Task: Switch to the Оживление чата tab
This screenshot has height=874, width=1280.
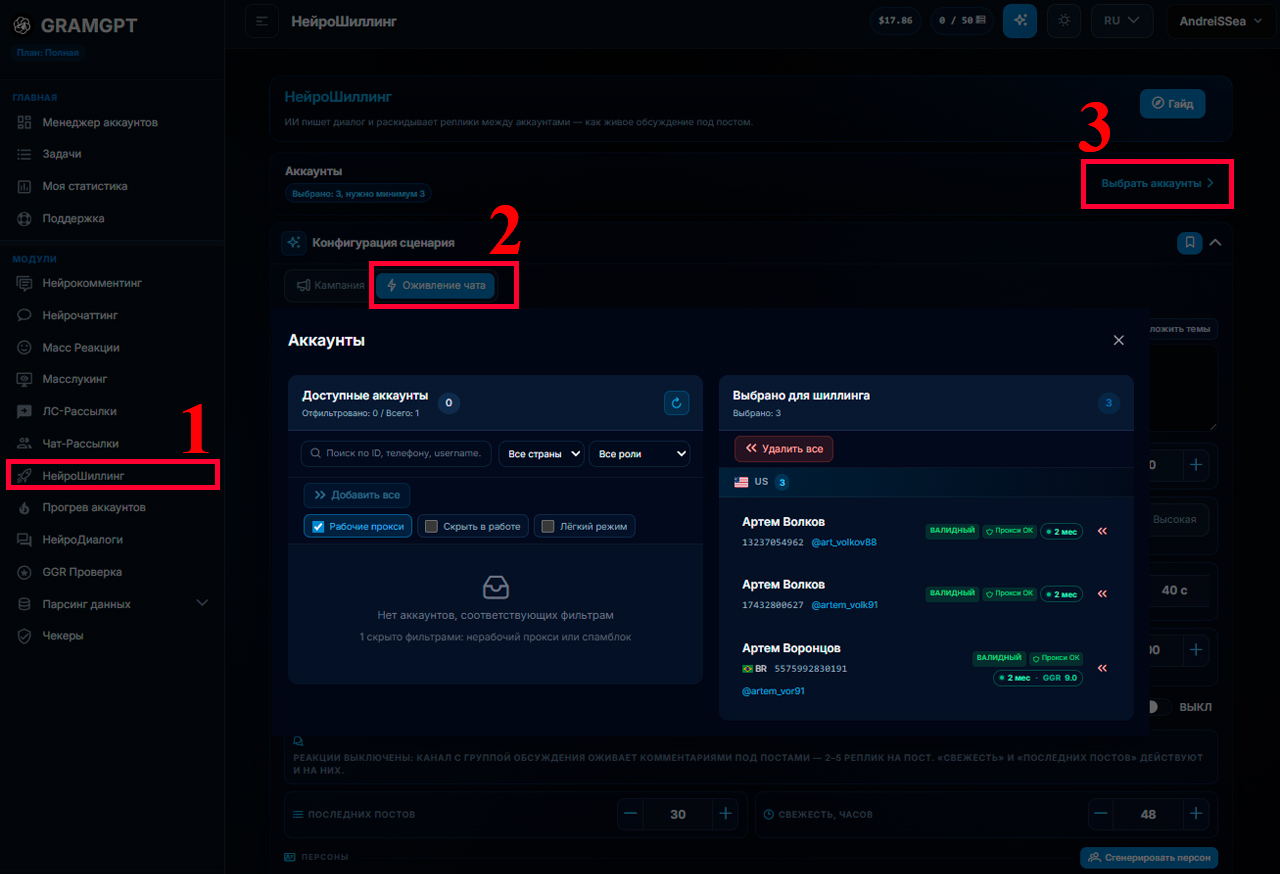Action: (x=436, y=285)
